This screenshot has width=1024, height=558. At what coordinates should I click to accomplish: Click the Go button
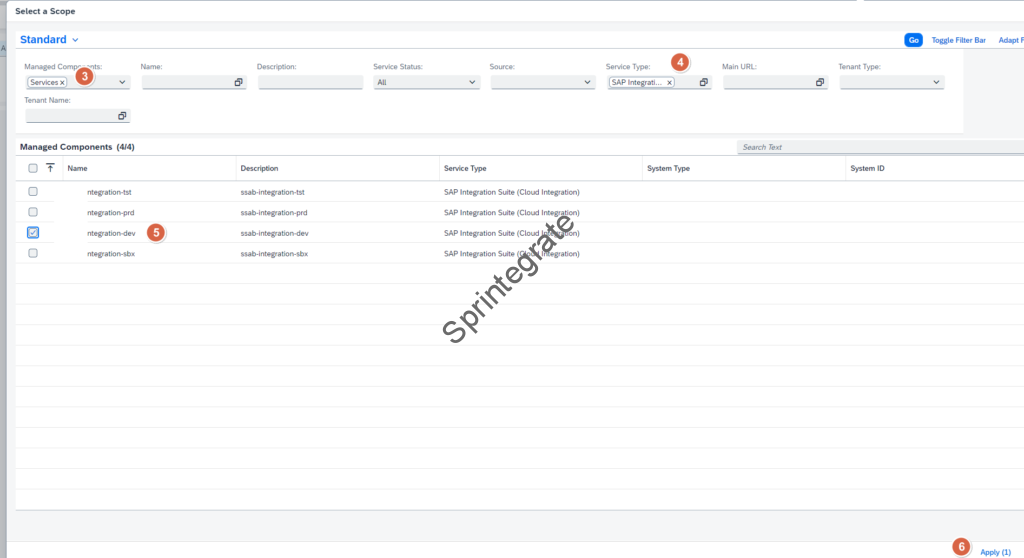(913, 40)
